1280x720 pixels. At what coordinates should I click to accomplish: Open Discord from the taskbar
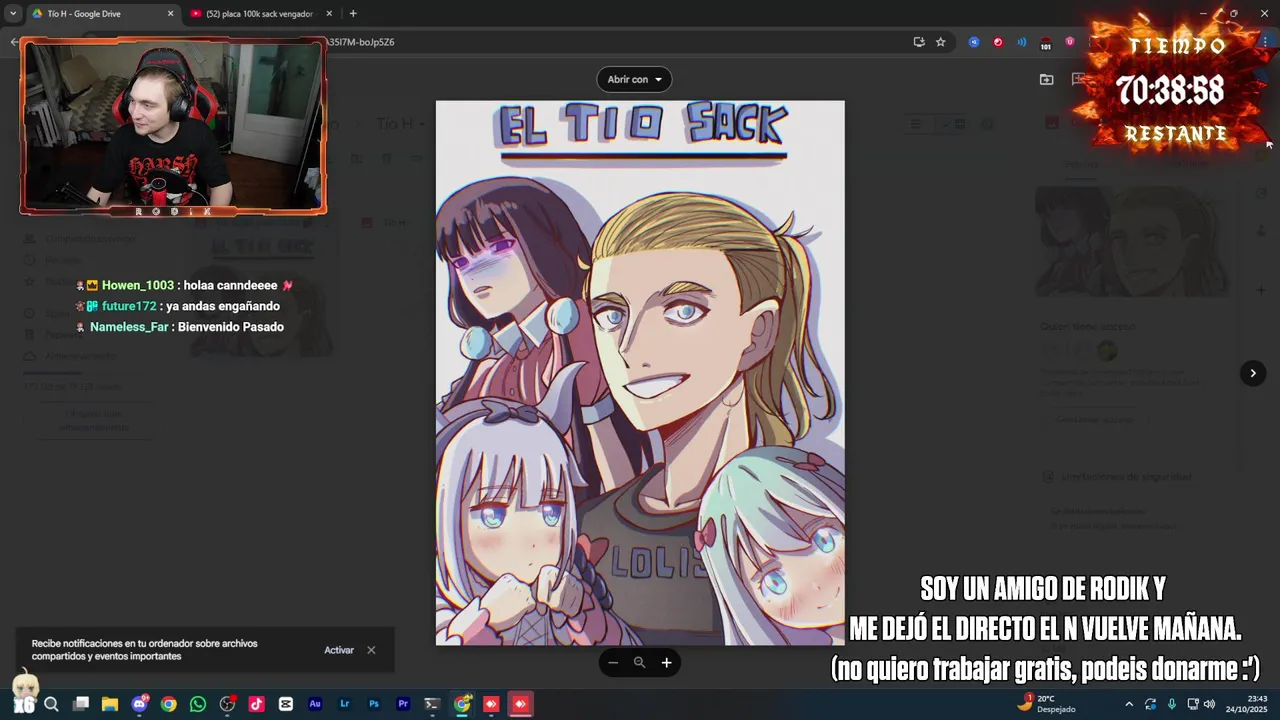[139, 704]
